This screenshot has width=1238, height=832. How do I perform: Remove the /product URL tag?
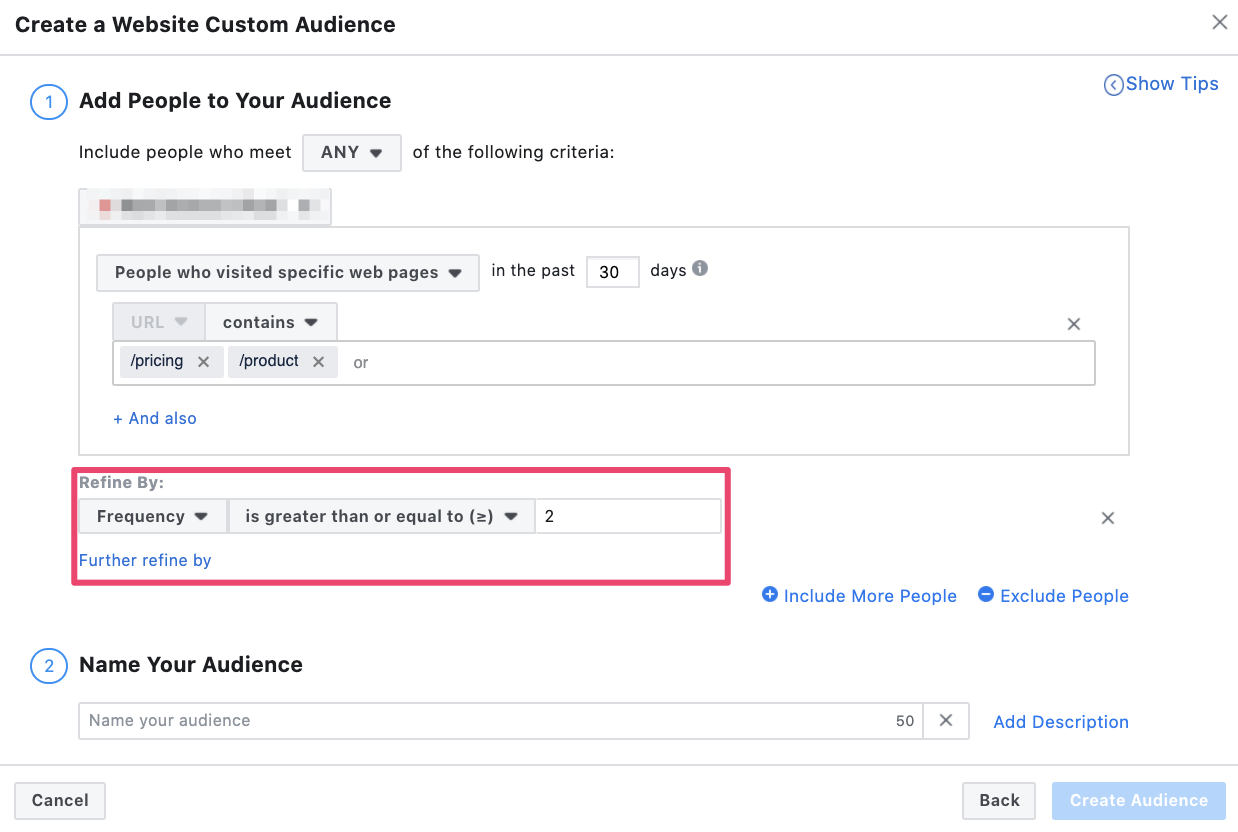click(318, 361)
